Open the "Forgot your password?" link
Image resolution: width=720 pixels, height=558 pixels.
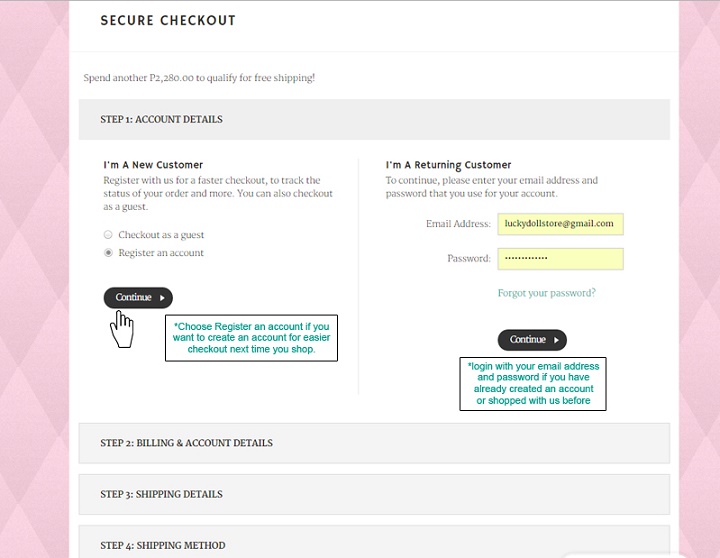click(x=546, y=293)
